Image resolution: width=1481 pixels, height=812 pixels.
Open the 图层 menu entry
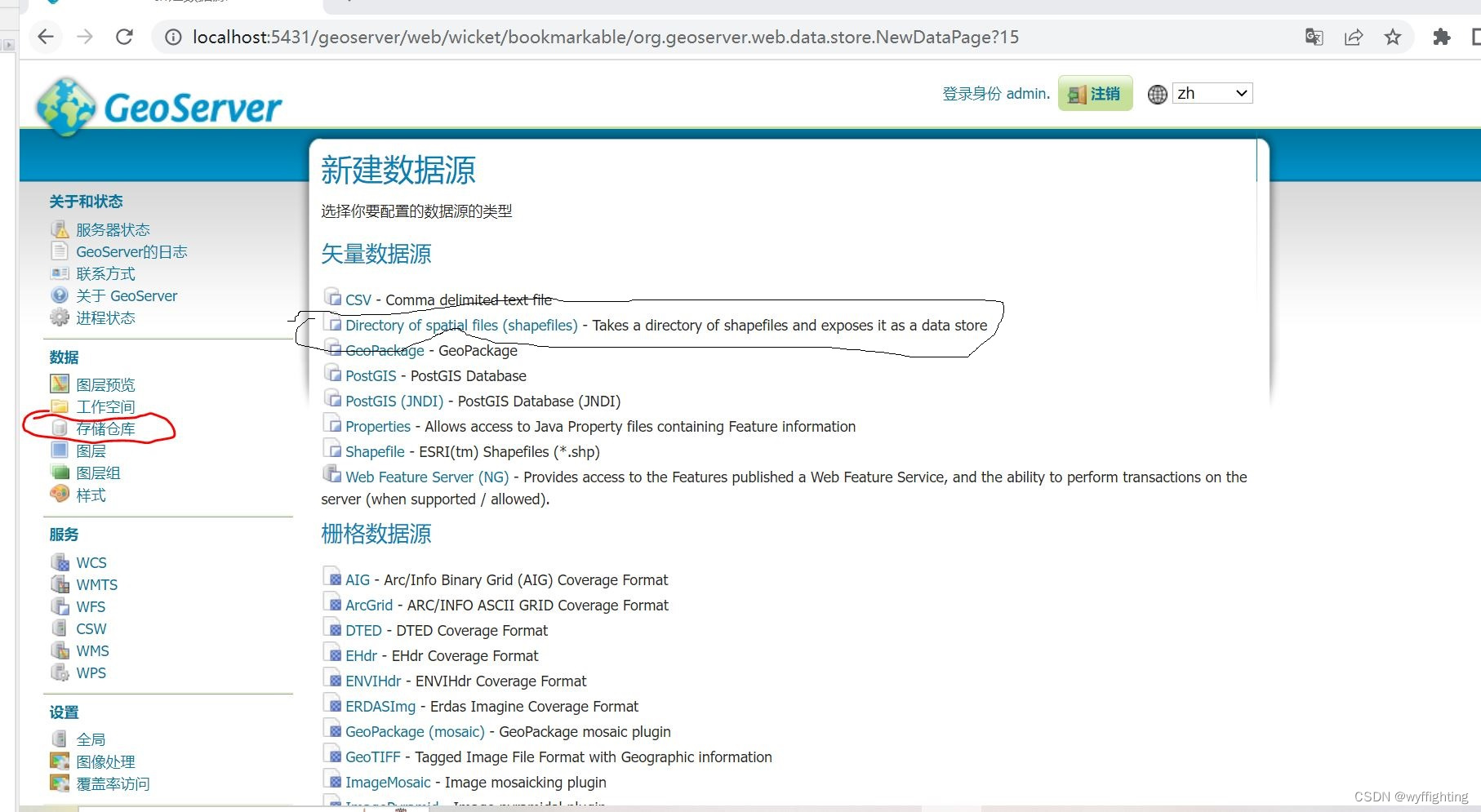(91, 450)
